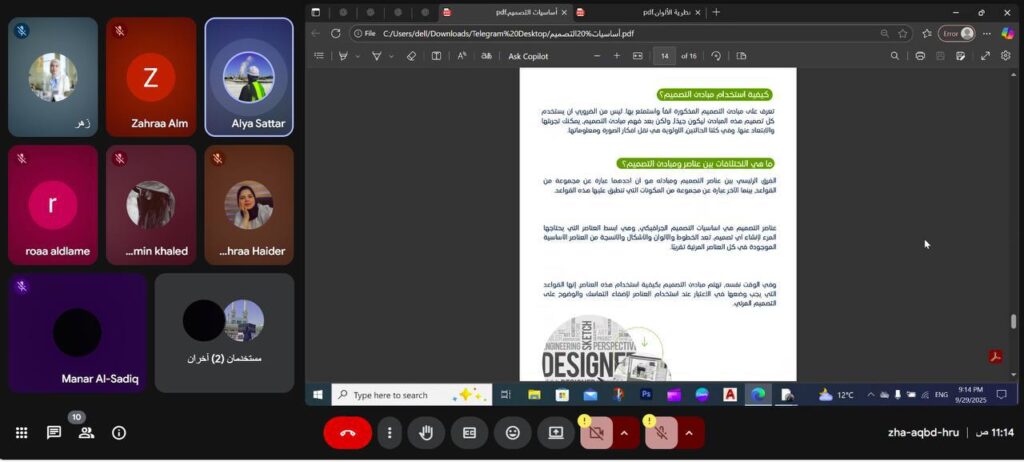This screenshot has height=462, width=1024.
Task: Open Photoshop from the taskbar
Action: (647, 395)
